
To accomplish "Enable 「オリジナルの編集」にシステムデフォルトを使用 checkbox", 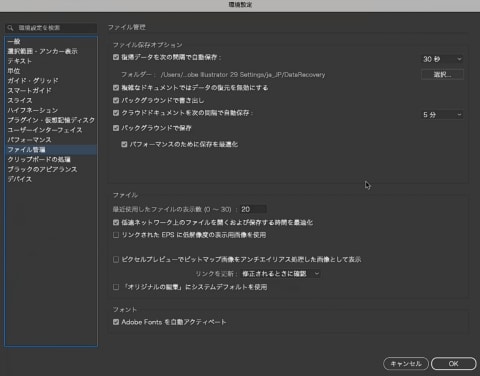I will 116,287.
